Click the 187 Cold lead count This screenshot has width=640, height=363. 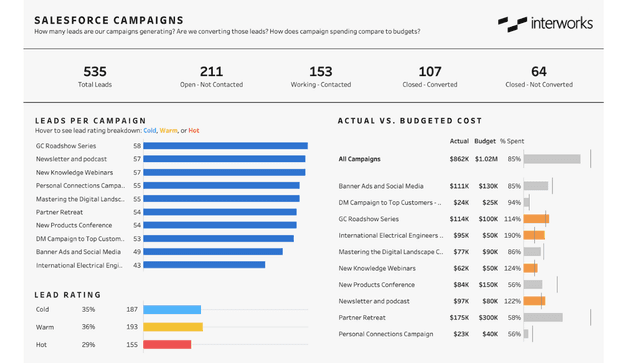[132, 310]
